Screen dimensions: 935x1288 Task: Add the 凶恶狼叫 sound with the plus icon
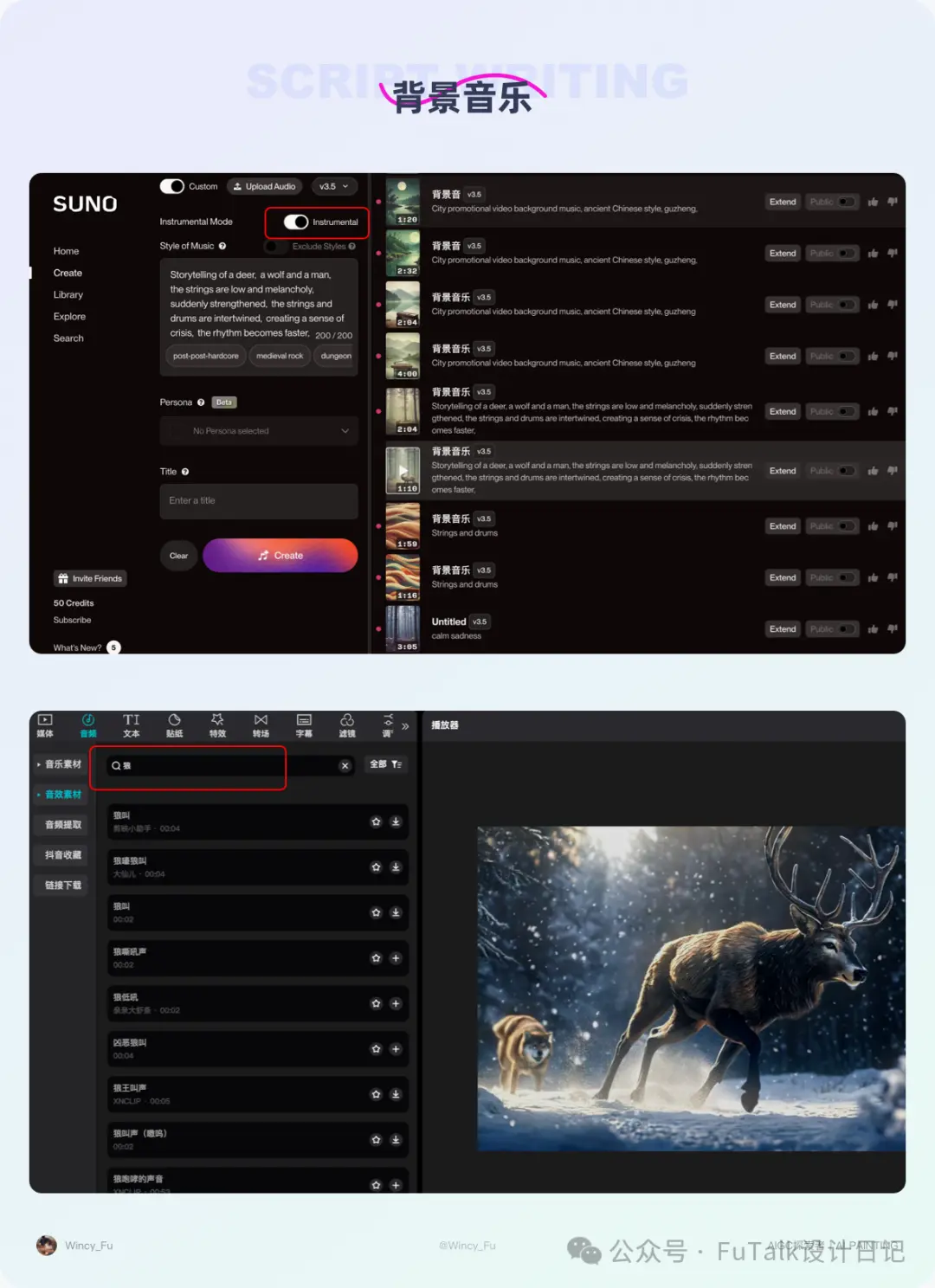(x=396, y=1049)
